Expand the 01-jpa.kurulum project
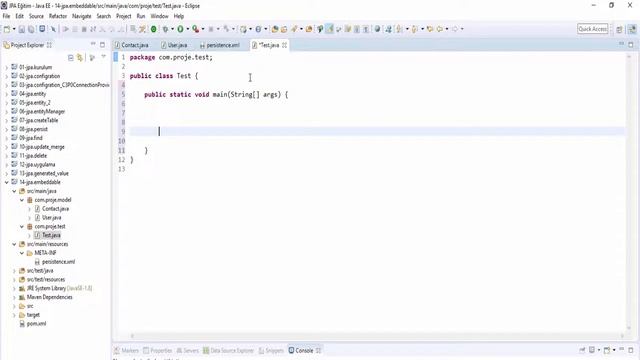640x360 pixels. coord(7,67)
